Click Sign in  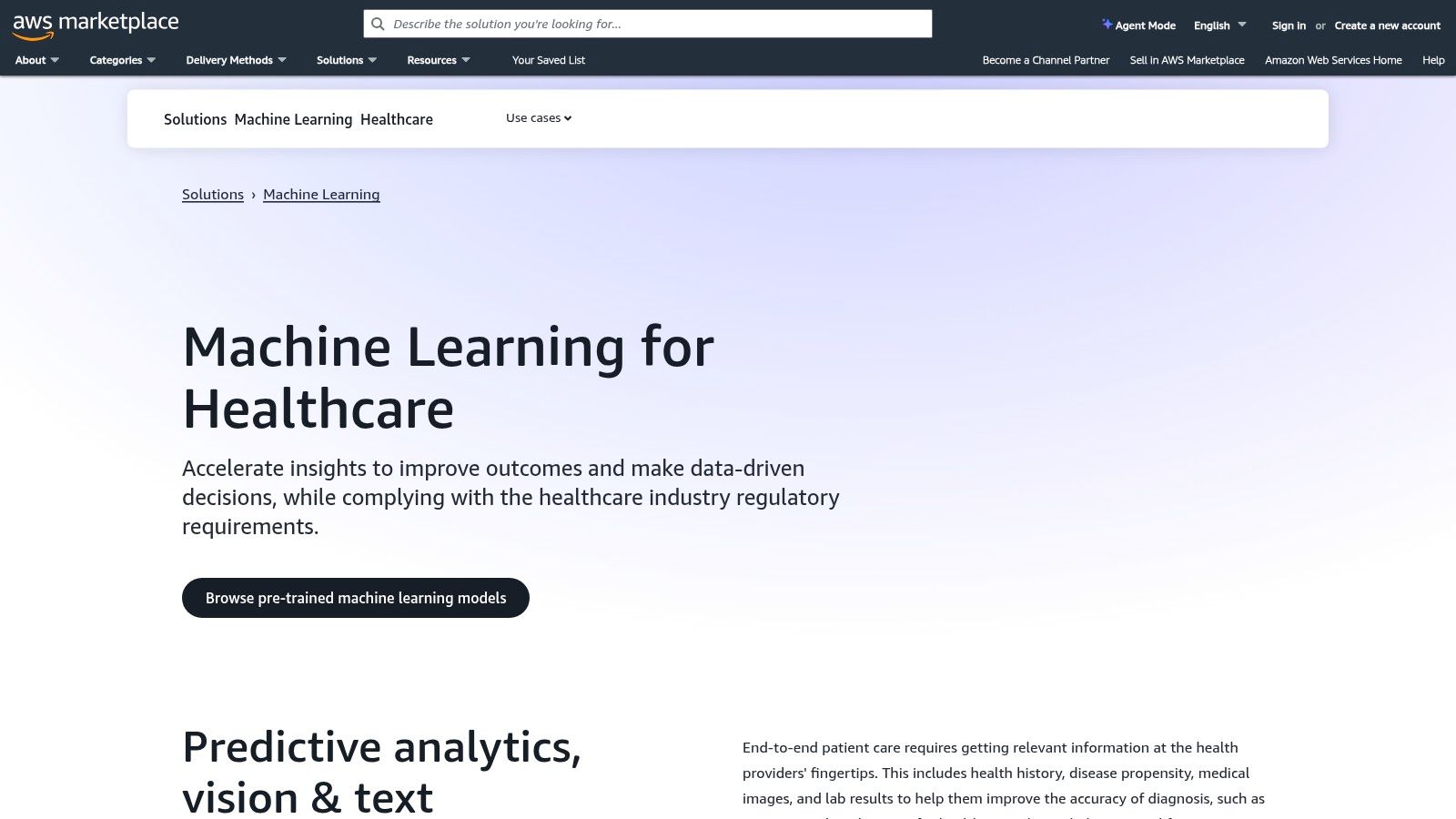point(1289,25)
